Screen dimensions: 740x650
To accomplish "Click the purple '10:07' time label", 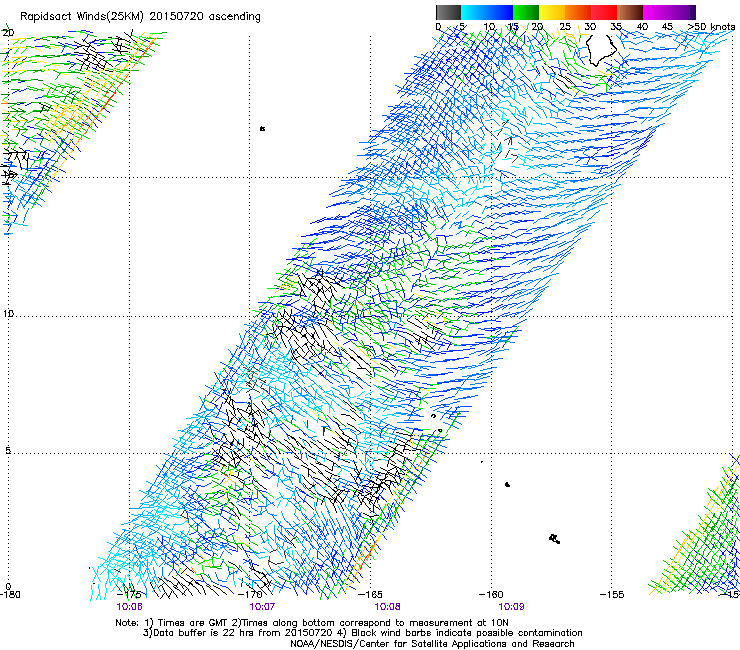I will [x=262, y=607].
